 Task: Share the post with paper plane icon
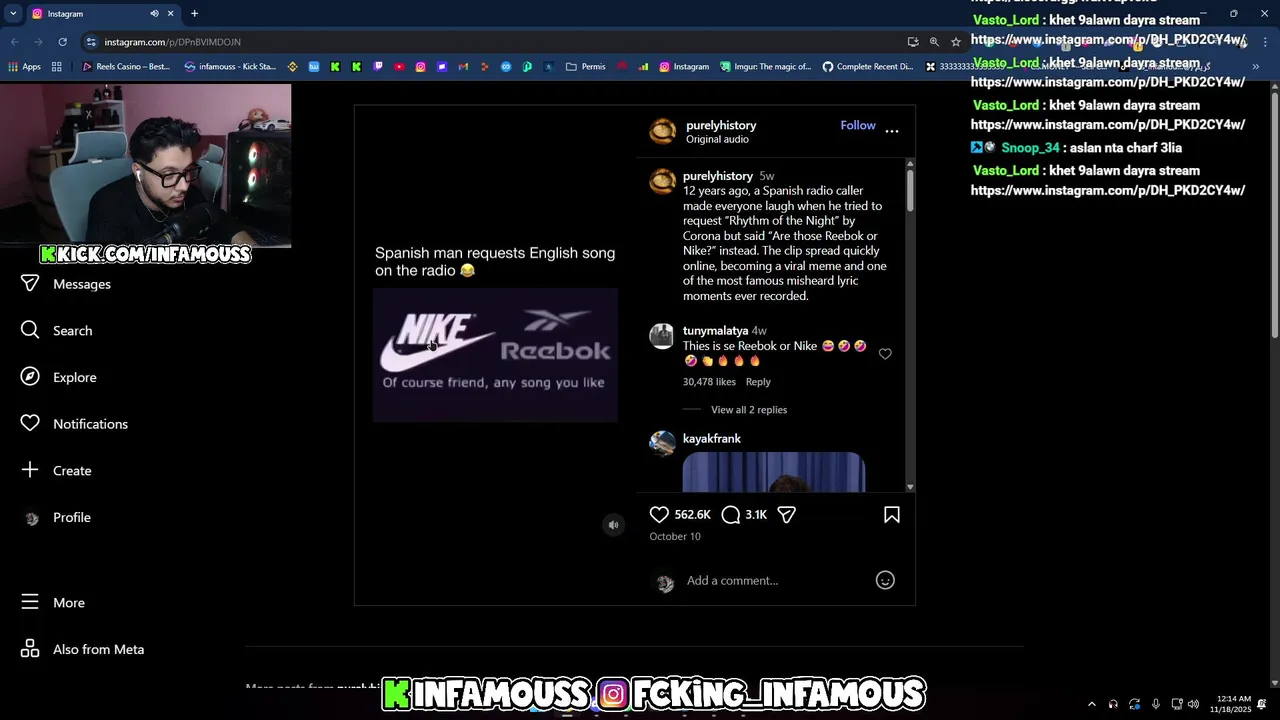click(787, 514)
